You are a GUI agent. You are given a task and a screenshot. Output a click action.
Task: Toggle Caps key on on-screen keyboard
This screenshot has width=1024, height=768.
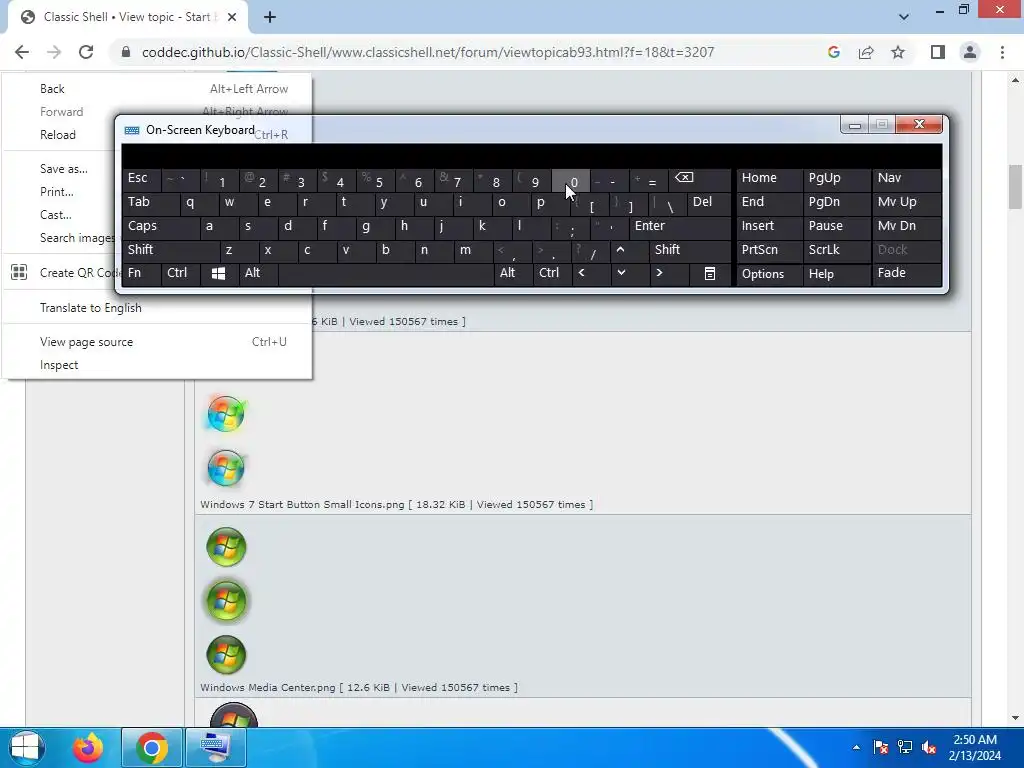[161, 227]
